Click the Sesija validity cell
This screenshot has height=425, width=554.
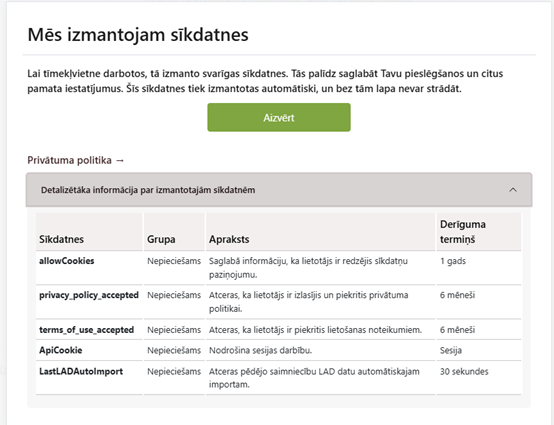(x=450, y=350)
